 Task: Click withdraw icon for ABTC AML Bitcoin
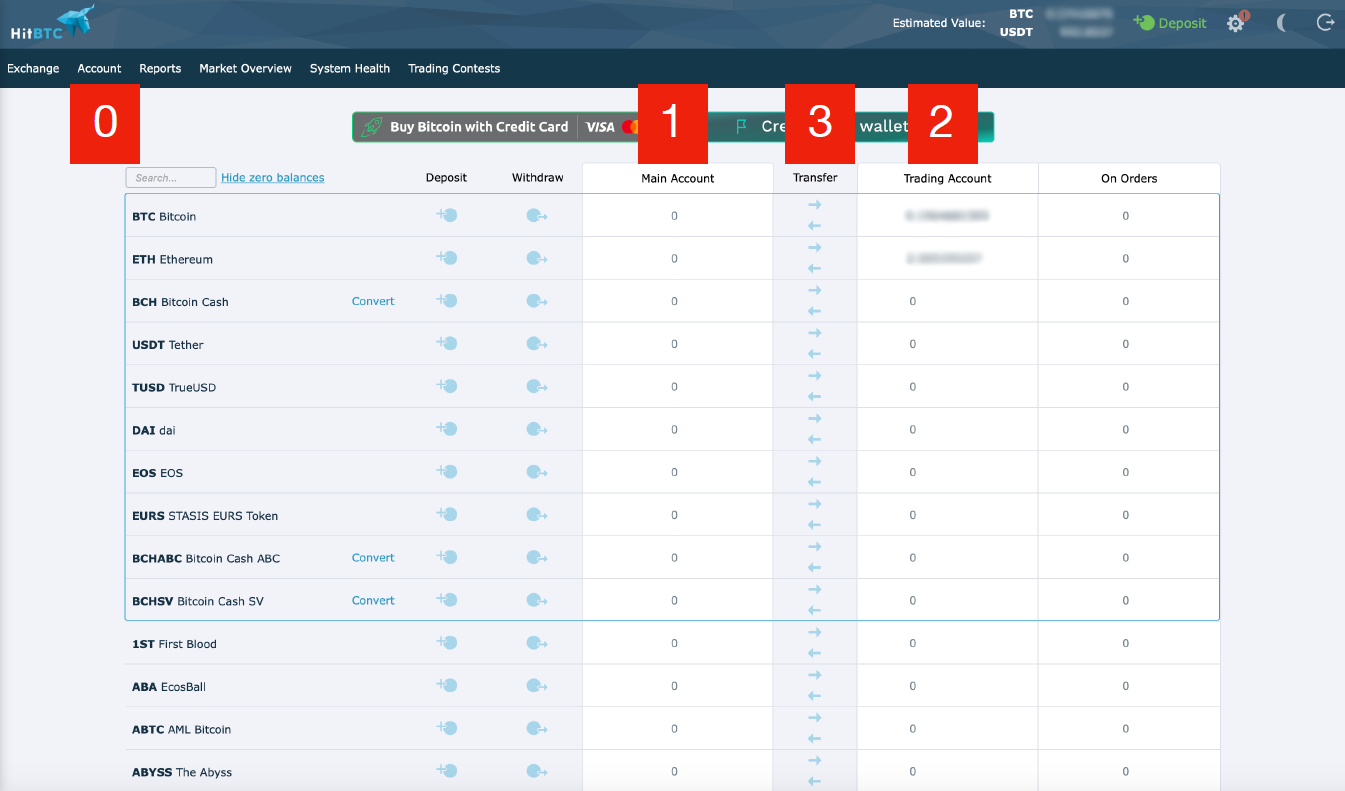click(x=537, y=730)
